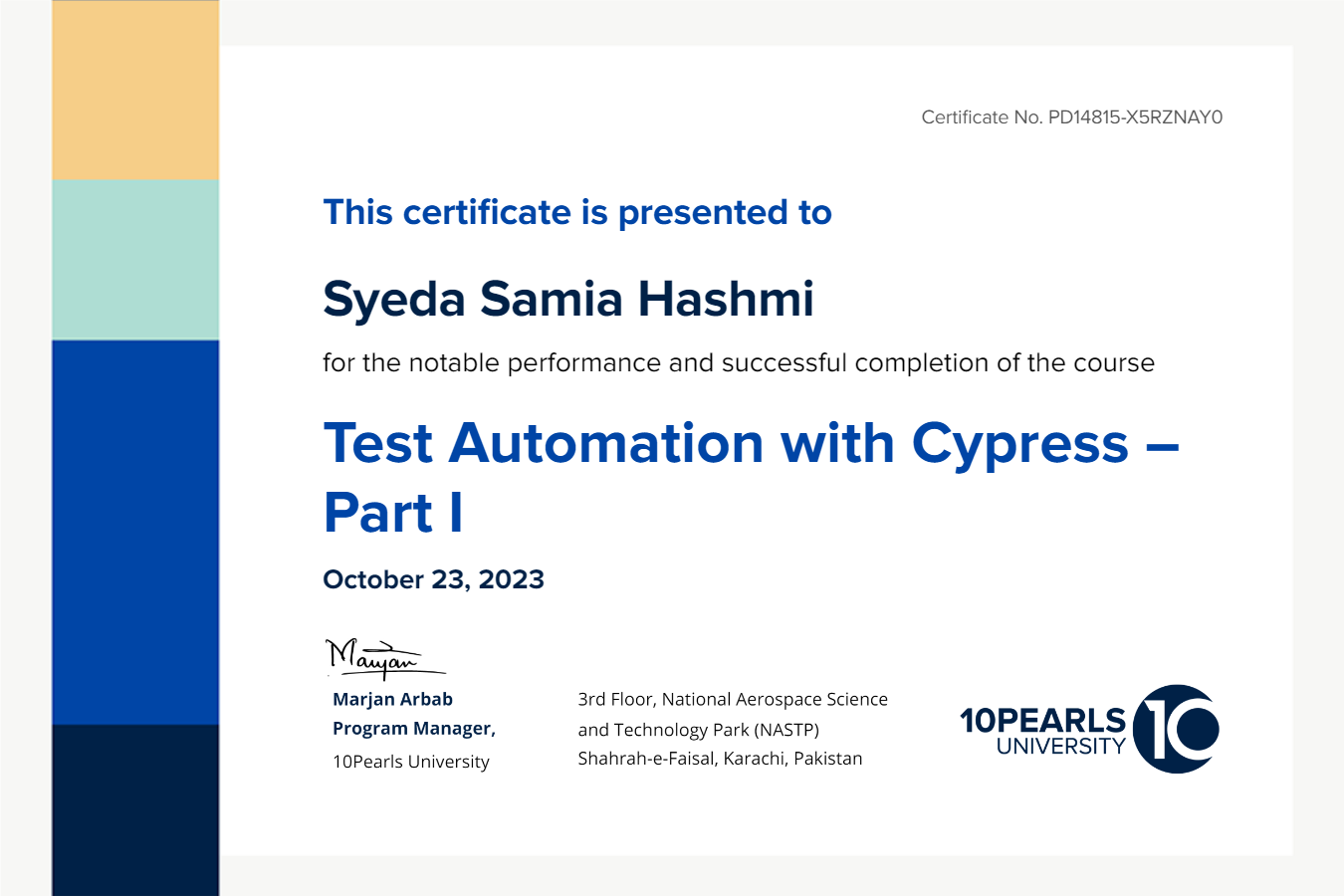
Task: Click the handwritten Marjan signature
Action: pos(378,657)
